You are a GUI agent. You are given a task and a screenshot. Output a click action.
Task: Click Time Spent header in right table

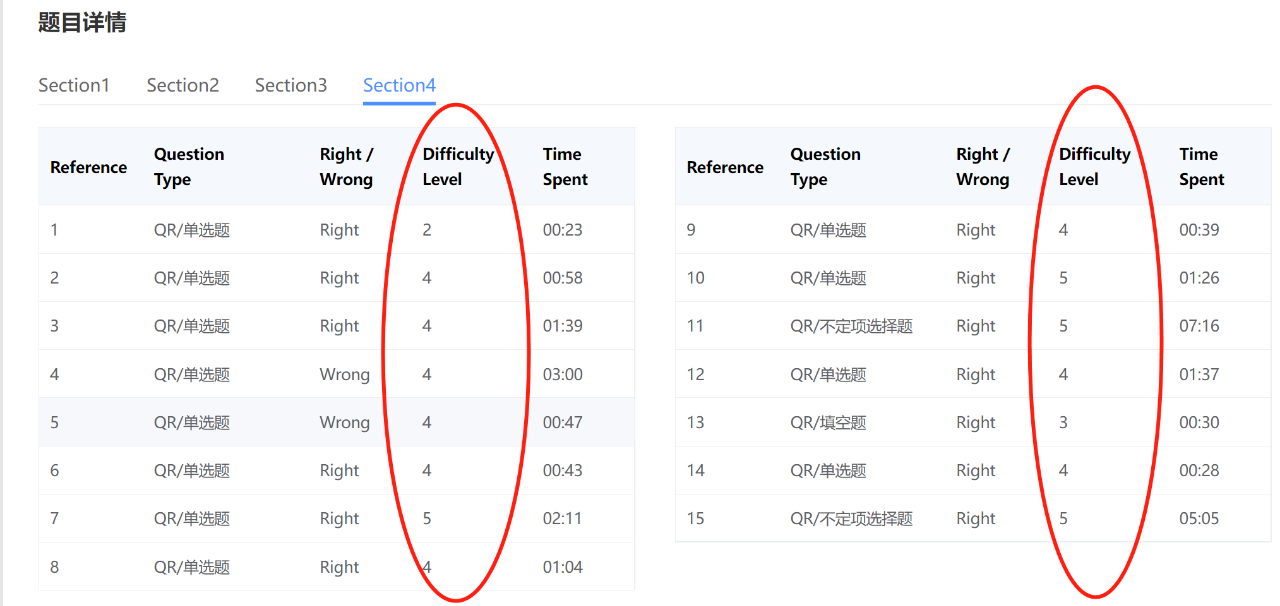[x=1201, y=167]
